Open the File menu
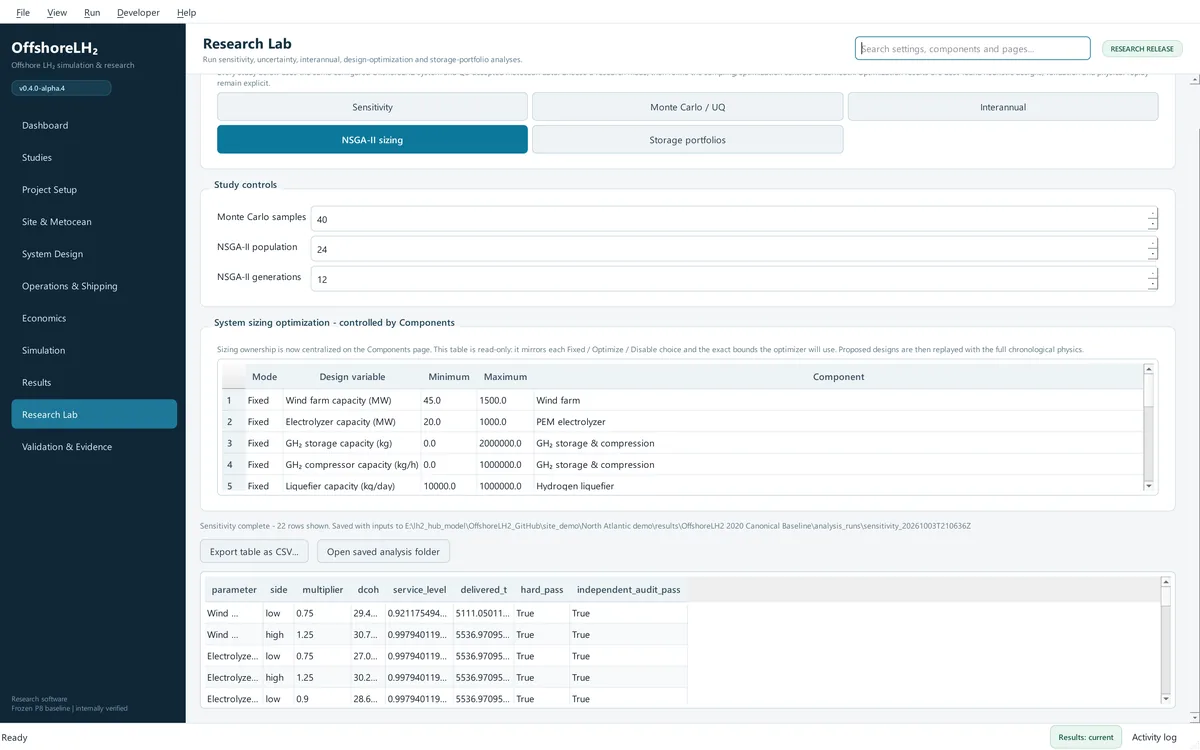 pos(23,12)
